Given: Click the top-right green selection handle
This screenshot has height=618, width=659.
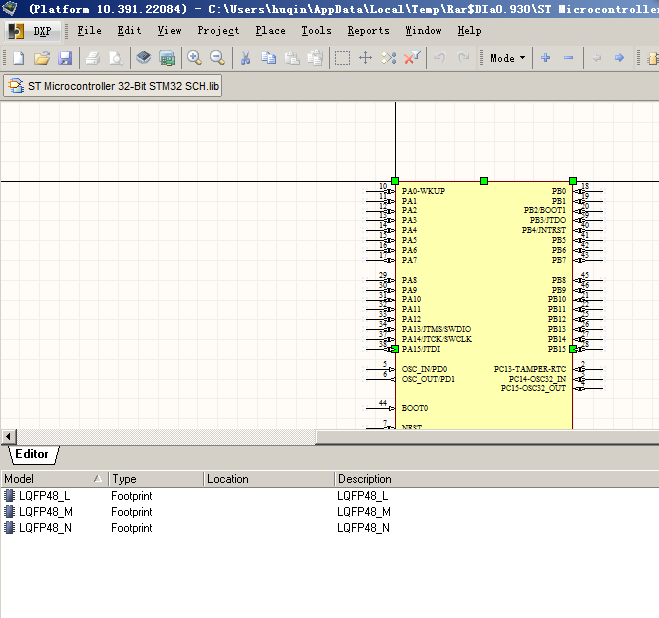Looking at the screenshot, I should pos(573,181).
